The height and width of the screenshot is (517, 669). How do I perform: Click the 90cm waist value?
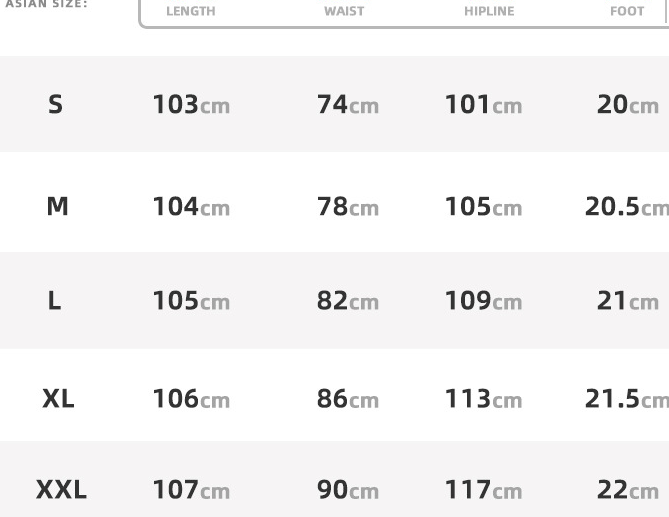(348, 491)
